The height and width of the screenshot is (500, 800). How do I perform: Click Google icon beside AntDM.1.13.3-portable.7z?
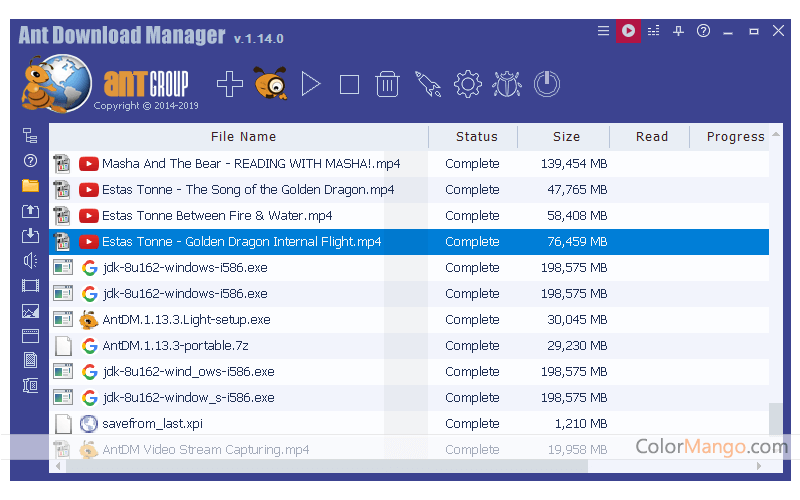(89, 346)
